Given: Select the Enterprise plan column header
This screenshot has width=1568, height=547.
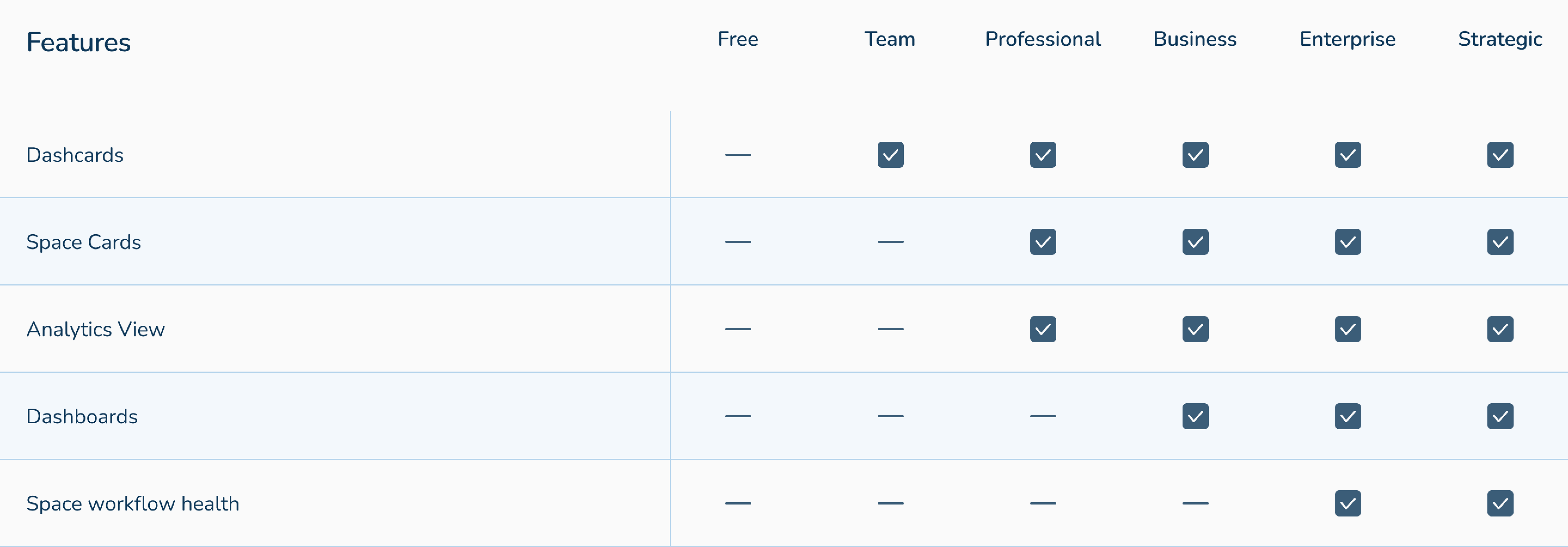Looking at the screenshot, I should pyautogui.click(x=1348, y=39).
